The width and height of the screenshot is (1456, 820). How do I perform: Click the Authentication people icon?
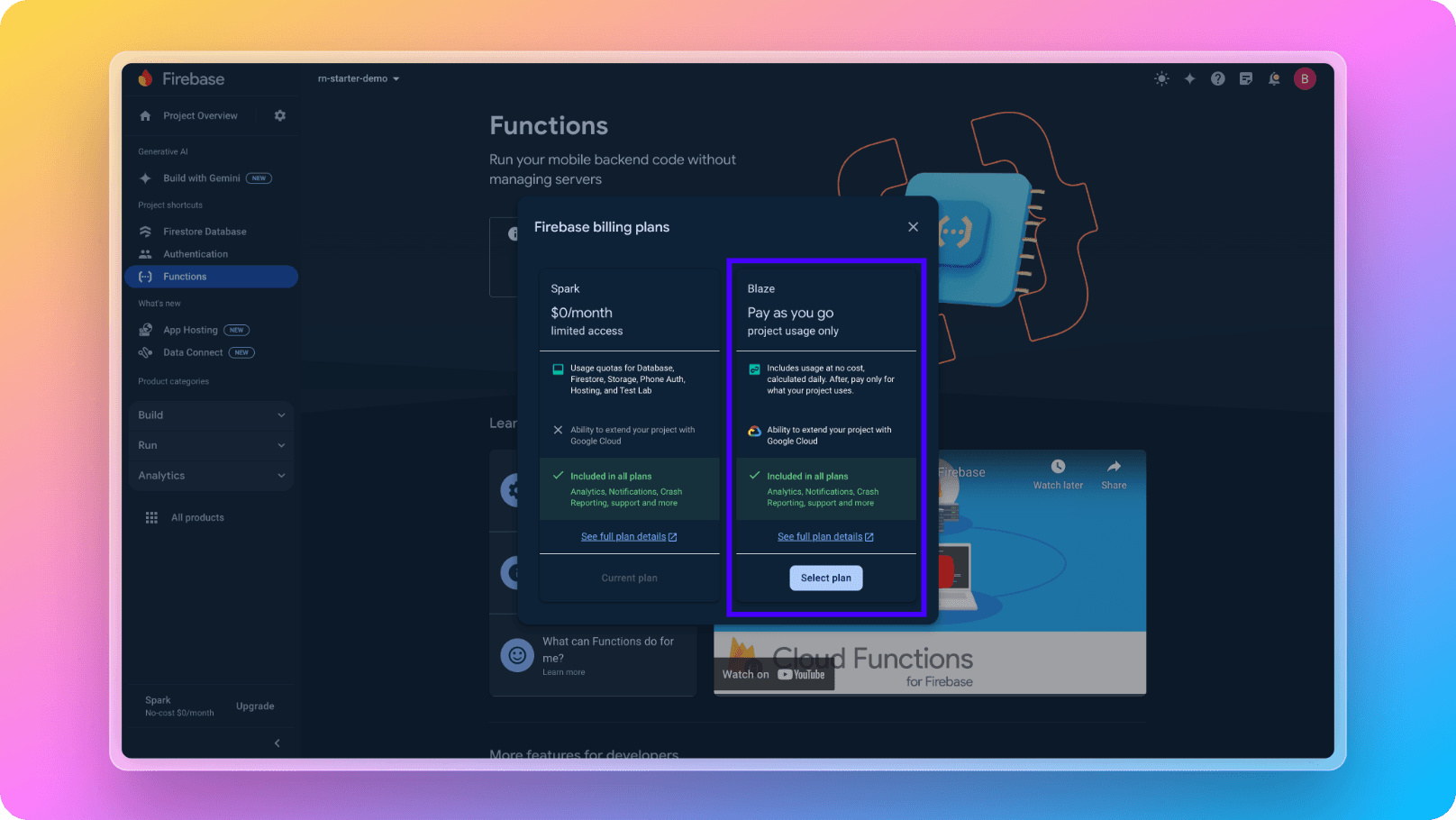[145, 254]
